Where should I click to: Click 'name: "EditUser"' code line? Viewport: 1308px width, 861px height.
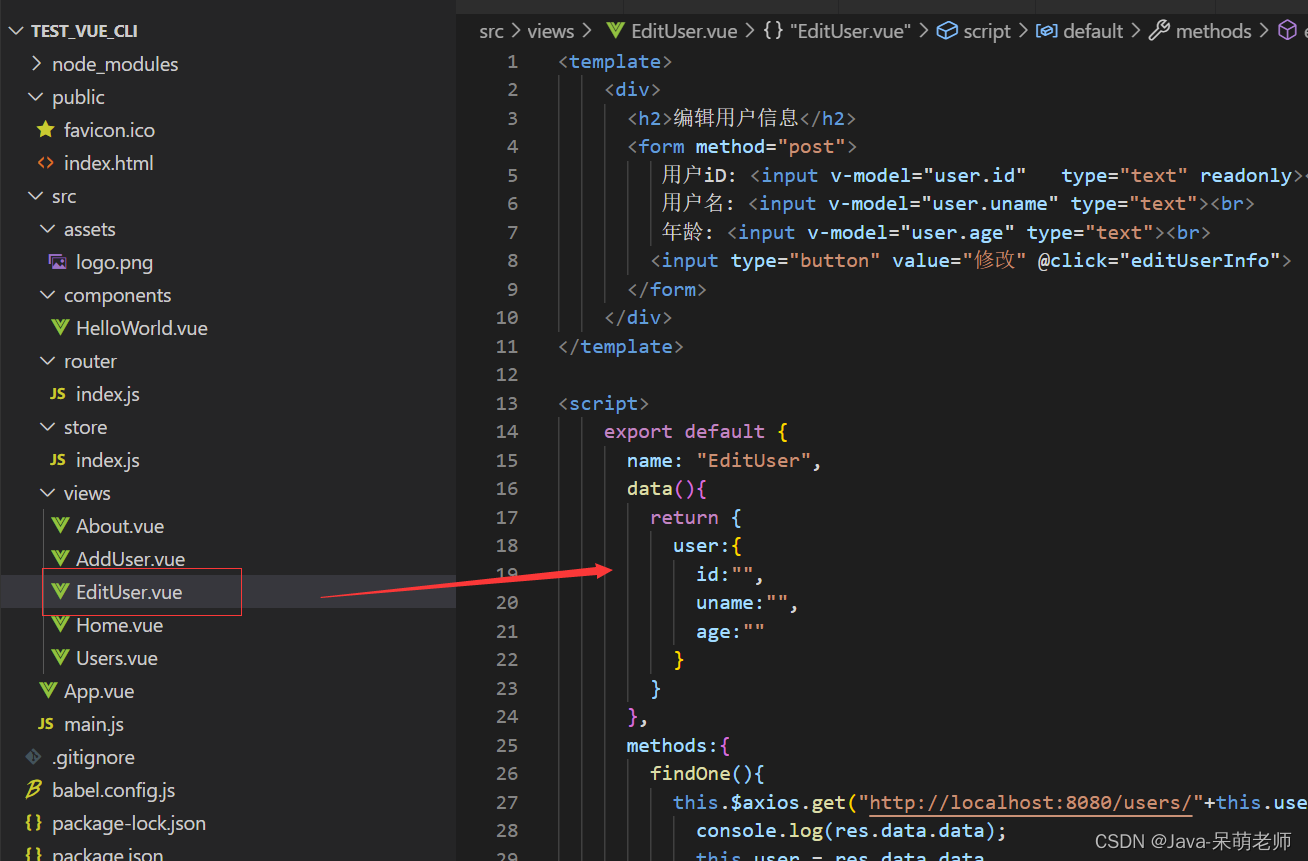724,460
